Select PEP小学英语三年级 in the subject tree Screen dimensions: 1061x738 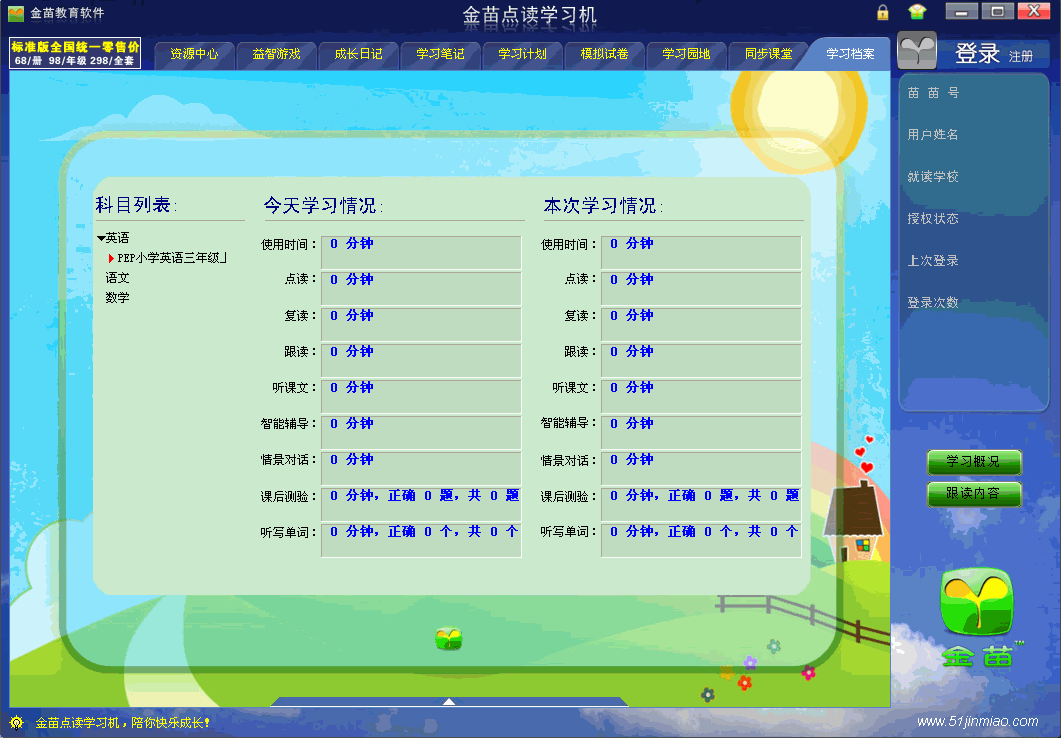pyautogui.click(x=172, y=258)
